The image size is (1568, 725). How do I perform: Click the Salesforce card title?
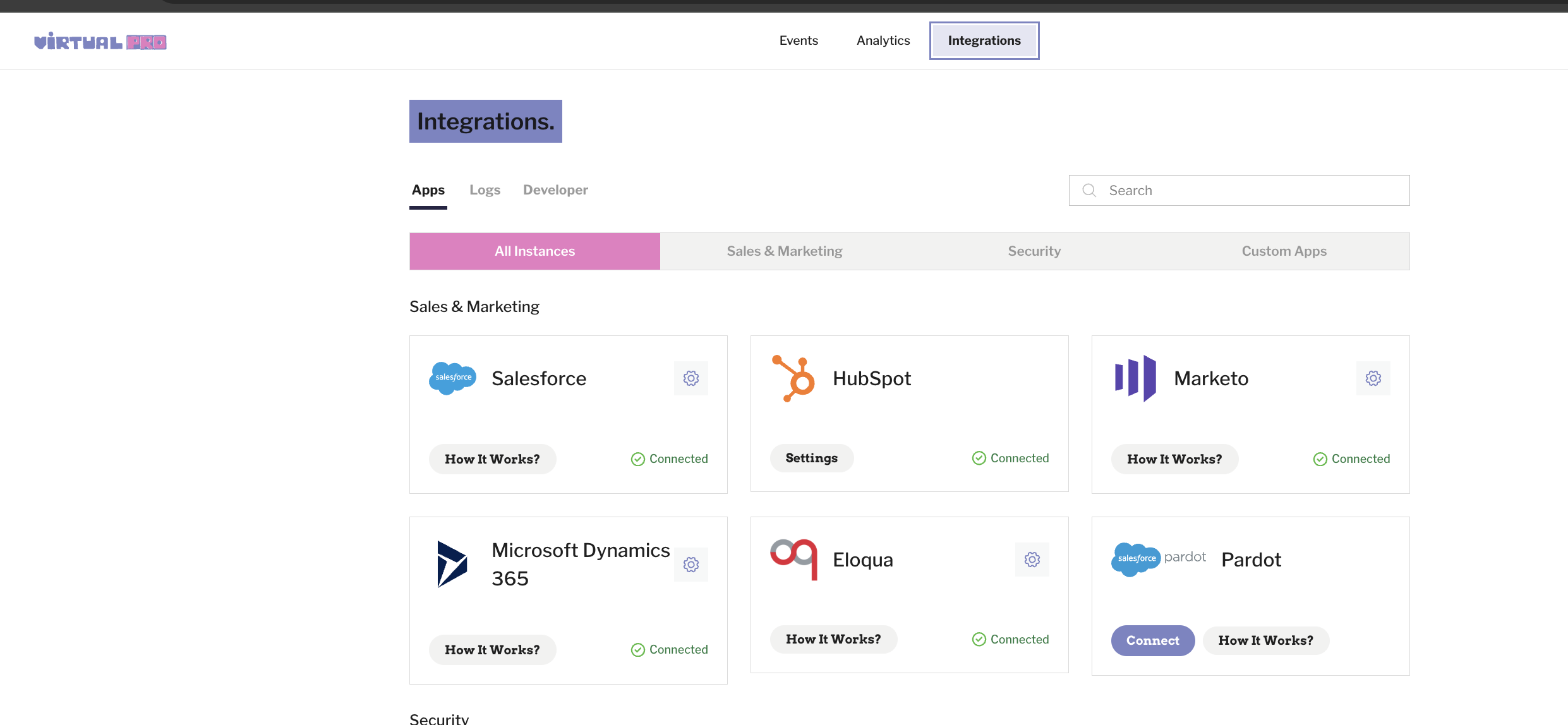click(539, 378)
